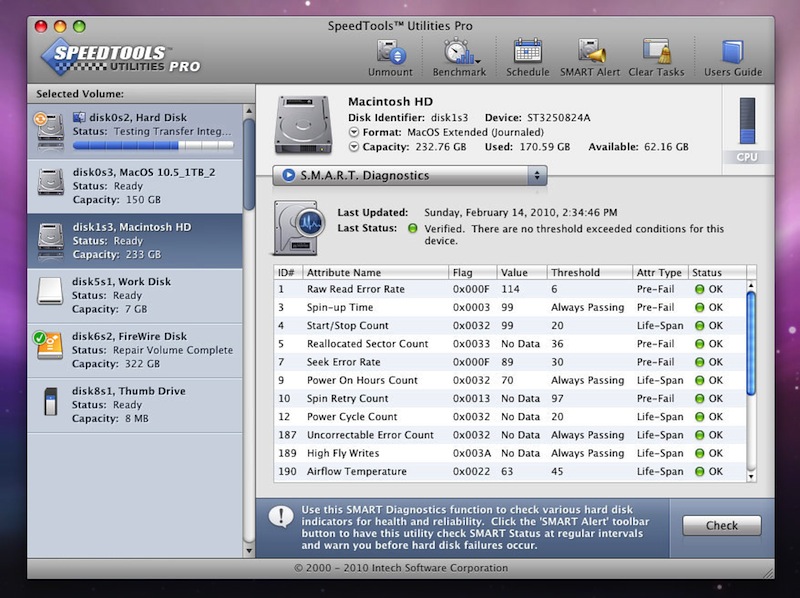
Task: Open the Schedule calendar icon
Action: pos(527,52)
